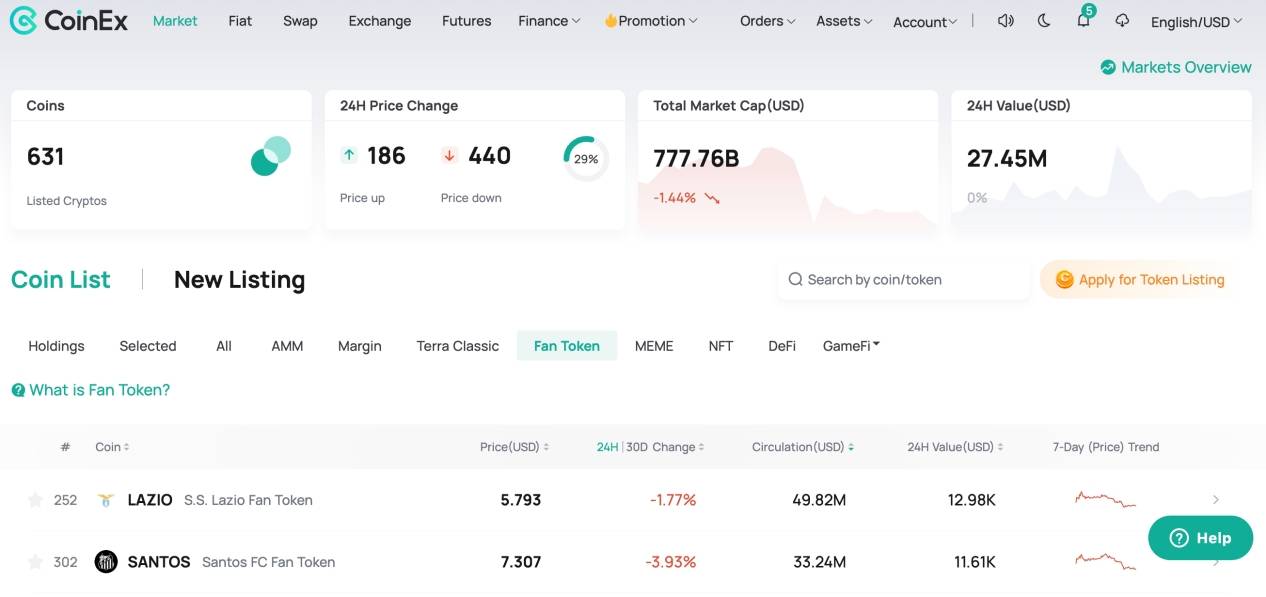
Task: Click the S.S. Lazio coin logo
Action: point(106,500)
